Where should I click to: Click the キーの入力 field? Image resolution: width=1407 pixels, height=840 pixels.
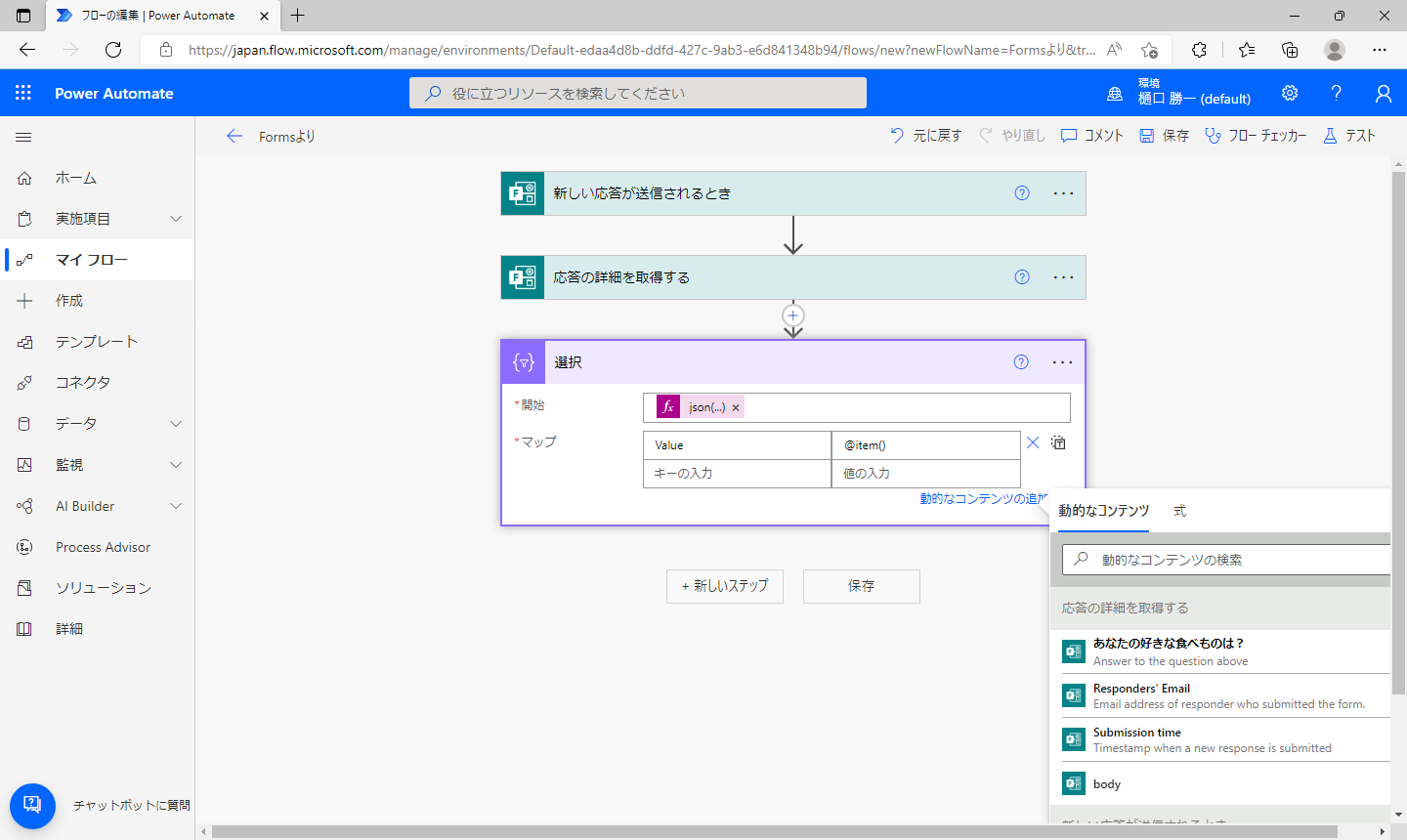[737, 474]
